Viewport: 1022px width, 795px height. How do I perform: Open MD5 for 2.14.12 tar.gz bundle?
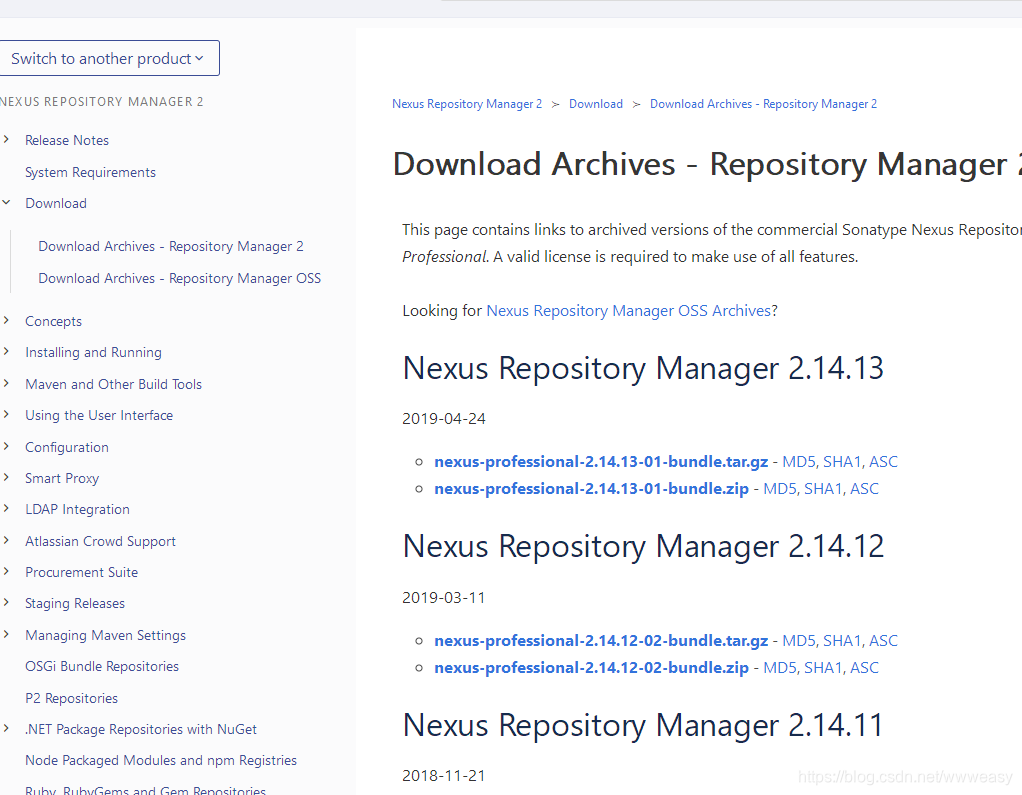(799, 641)
